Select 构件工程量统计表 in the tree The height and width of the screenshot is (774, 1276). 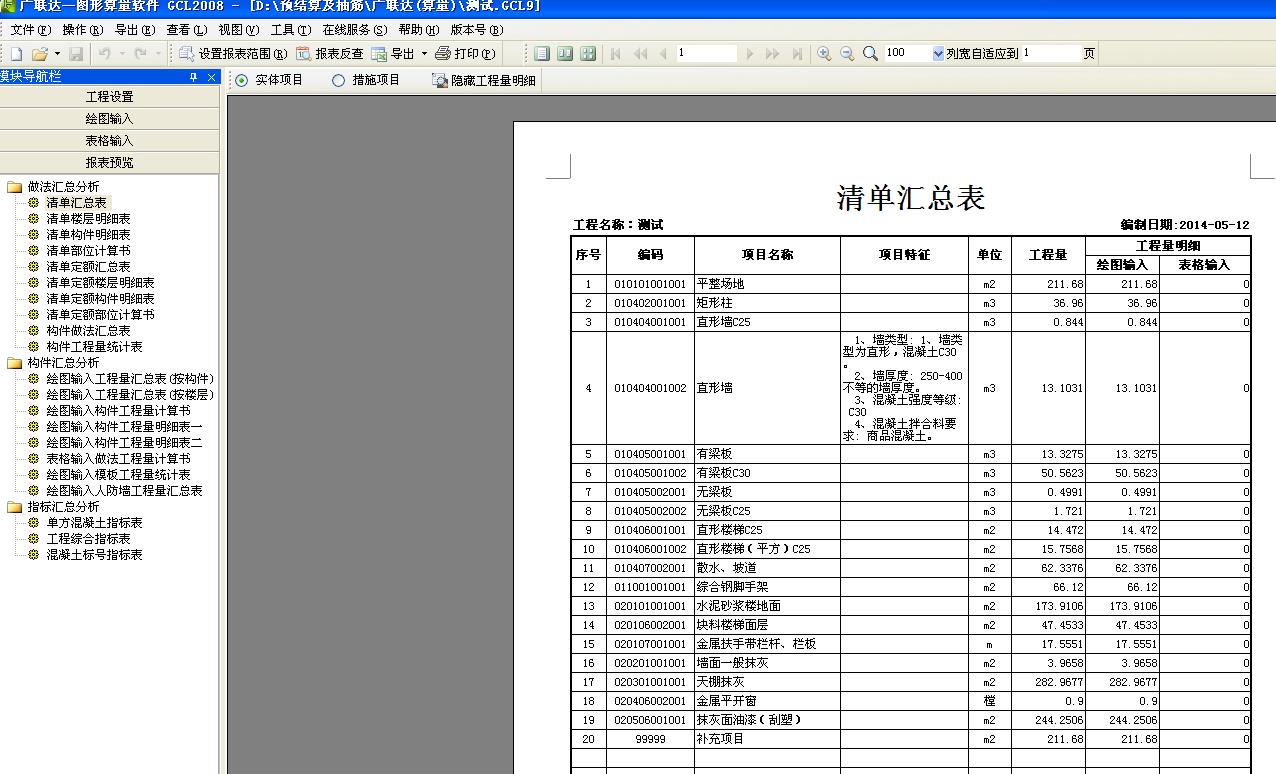(94, 347)
